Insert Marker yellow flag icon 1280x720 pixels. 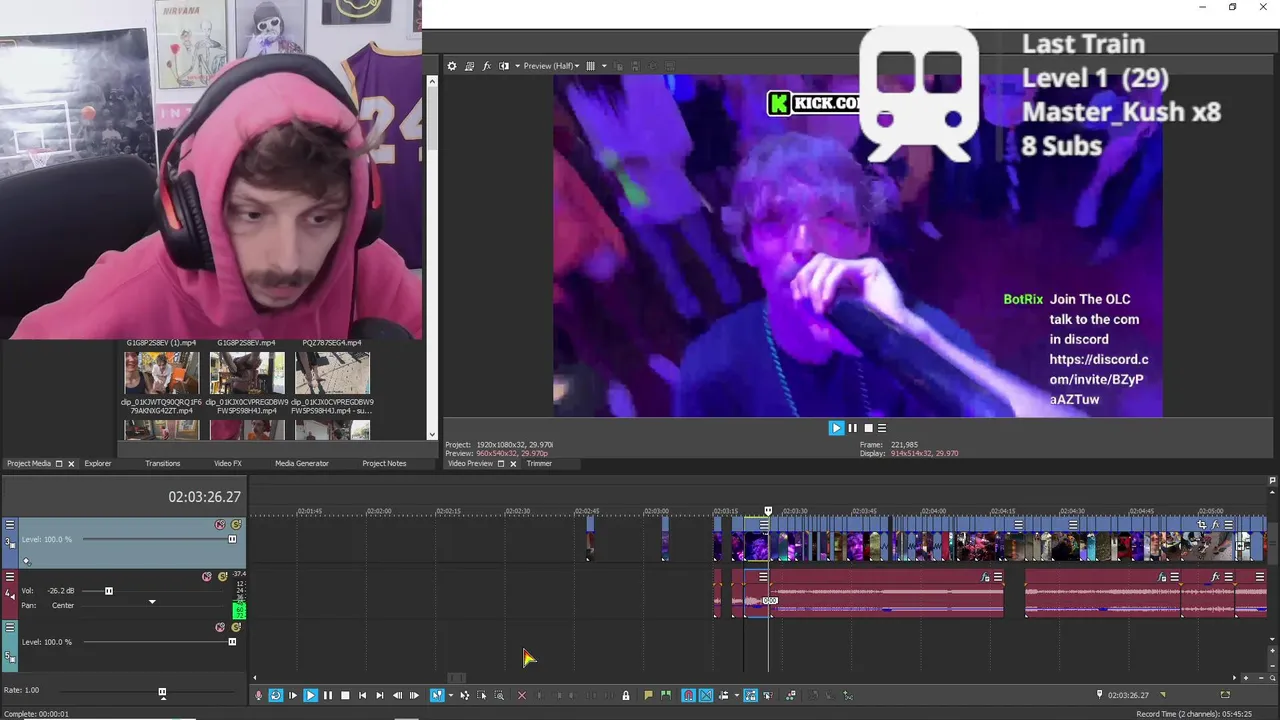click(x=648, y=696)
